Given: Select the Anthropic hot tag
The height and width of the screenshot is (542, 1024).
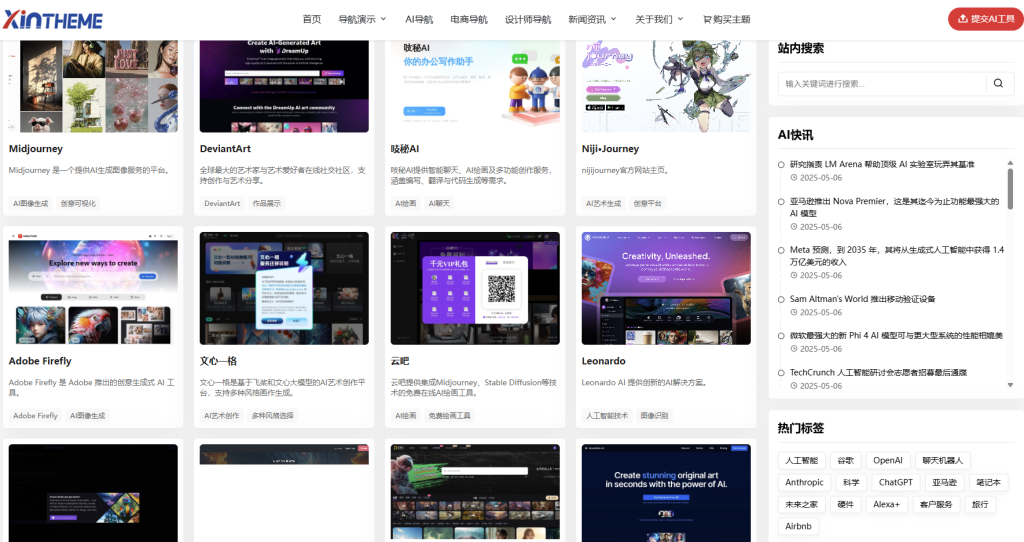Looking at the screenshot, I should click(804, 483).
